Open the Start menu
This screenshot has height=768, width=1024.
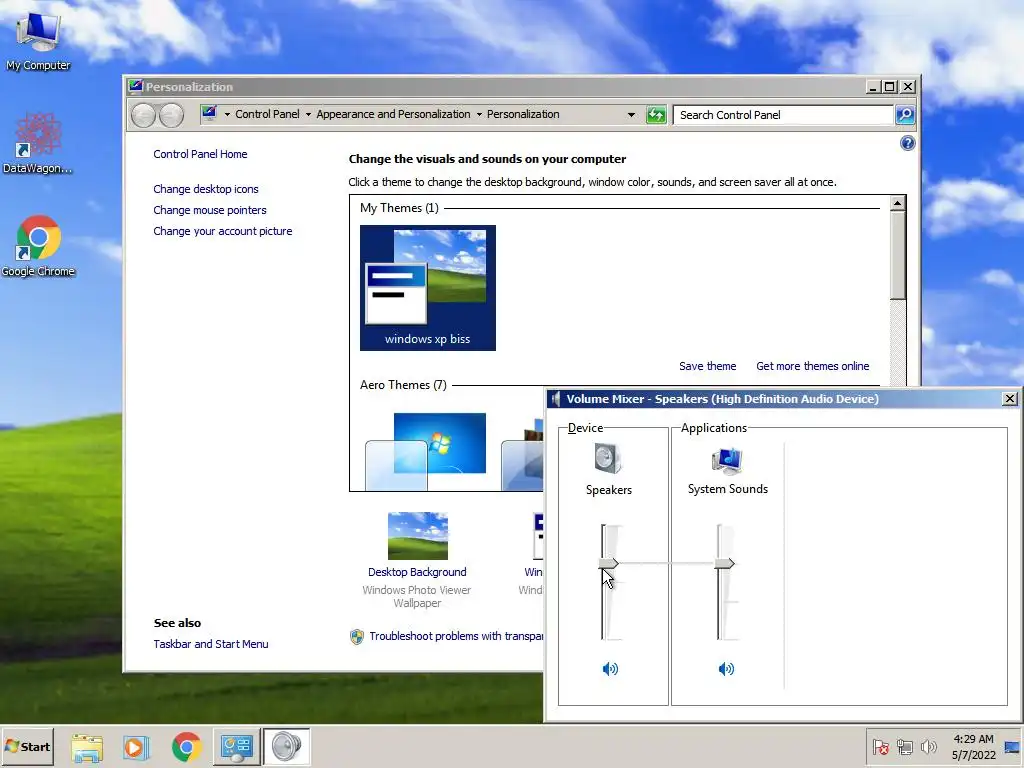(27, 746)
